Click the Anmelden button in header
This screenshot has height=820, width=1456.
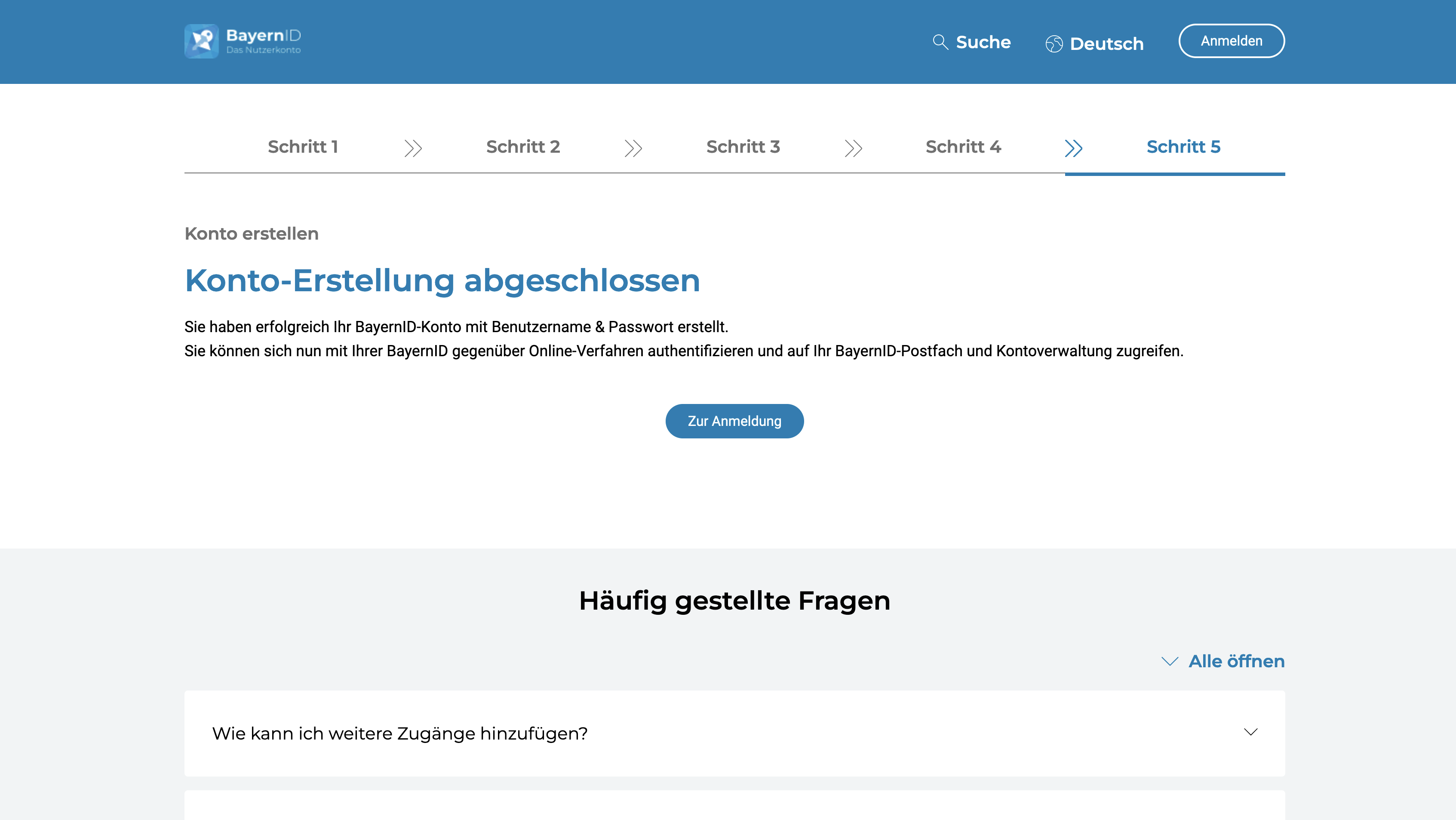tap(1232, 41)
